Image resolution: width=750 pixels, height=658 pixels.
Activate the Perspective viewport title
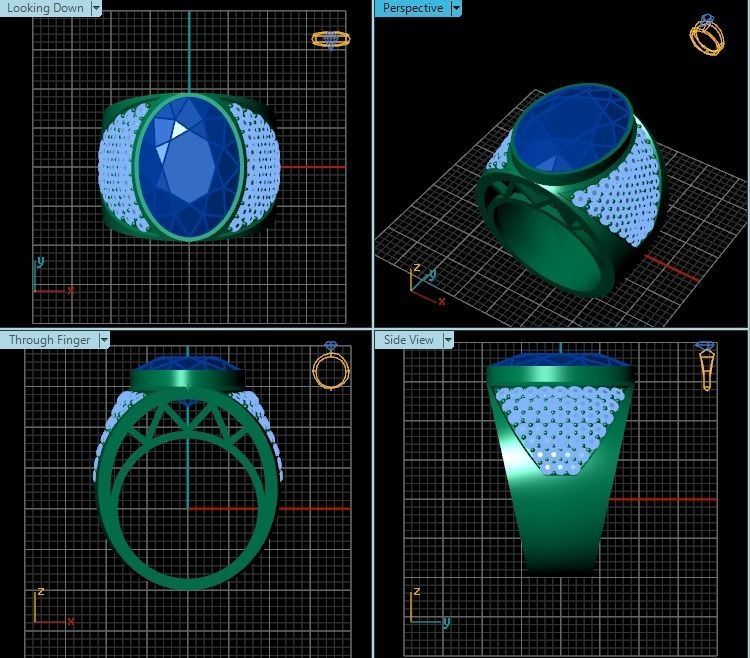[413, 8]
